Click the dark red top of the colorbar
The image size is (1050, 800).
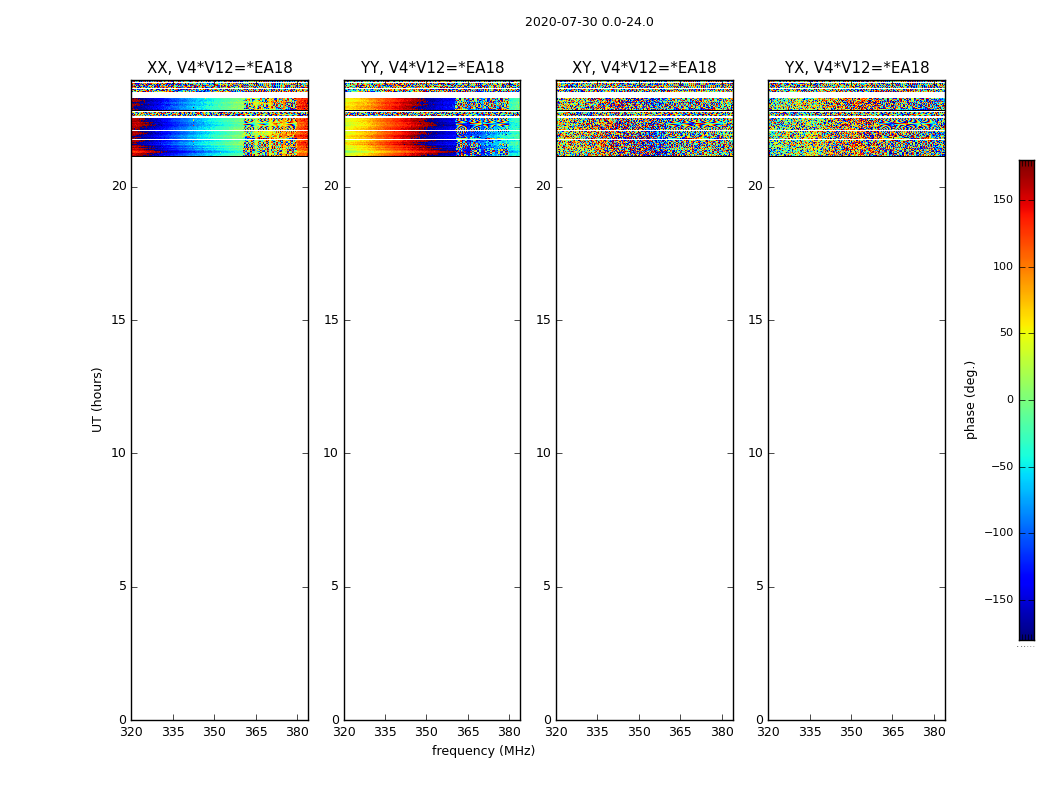[x=1026, y=166]
